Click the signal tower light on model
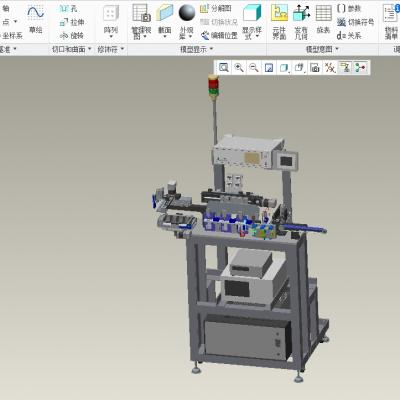This screenshot has height=400, width=400. pos(213,85)
